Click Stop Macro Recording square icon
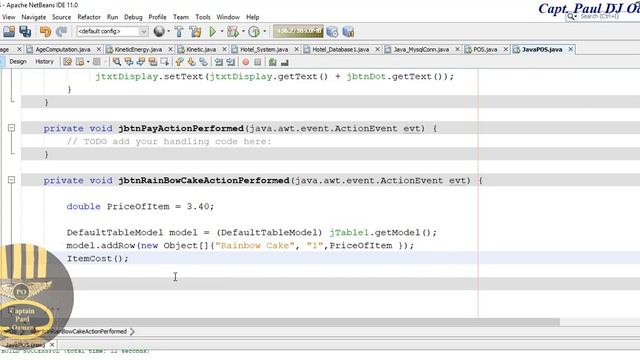Viewport: 640px width, 360px height. (258, 62)
